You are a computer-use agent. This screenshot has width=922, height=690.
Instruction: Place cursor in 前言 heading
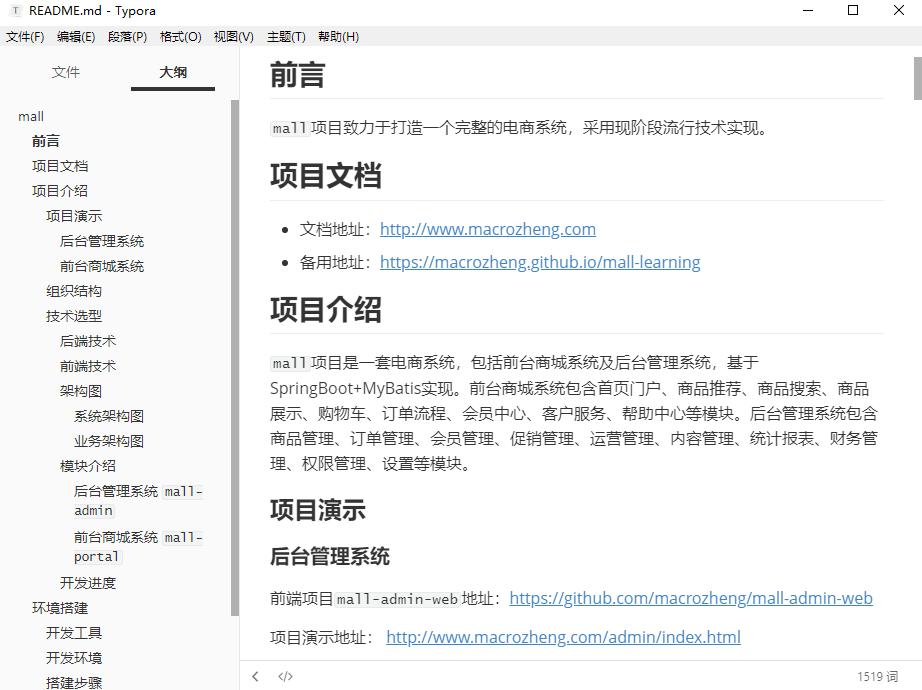298,75
